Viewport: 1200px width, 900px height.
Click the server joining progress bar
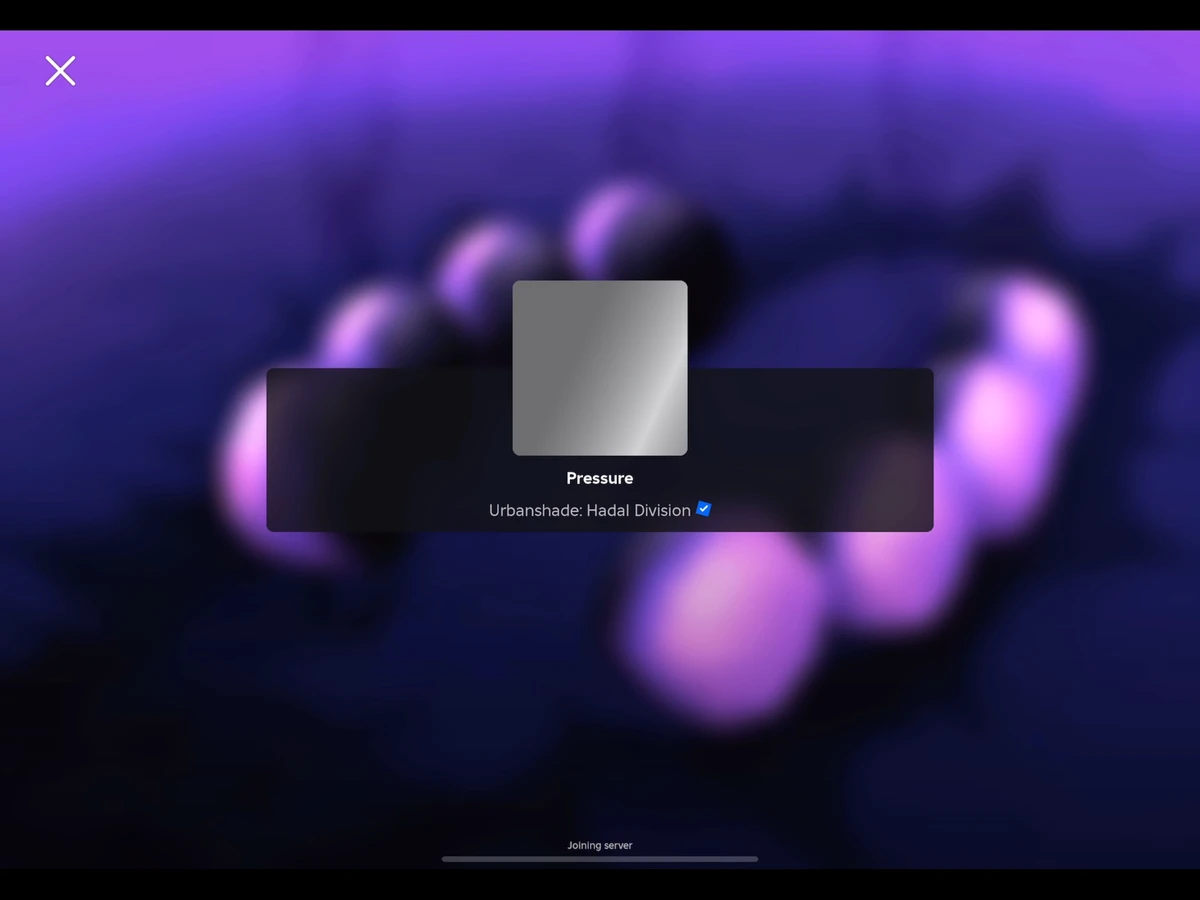tap(599, 858)
